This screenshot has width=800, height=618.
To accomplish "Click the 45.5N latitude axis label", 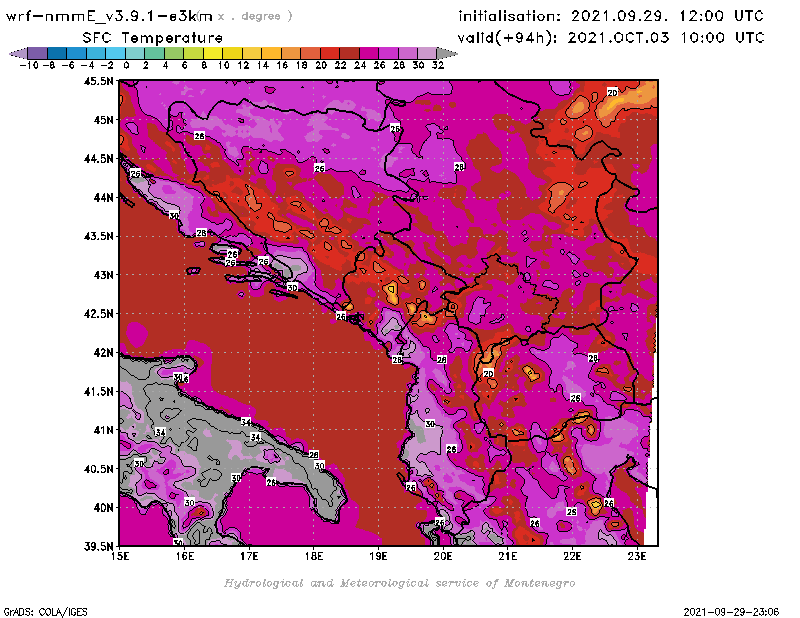I will tap(98, 81).
